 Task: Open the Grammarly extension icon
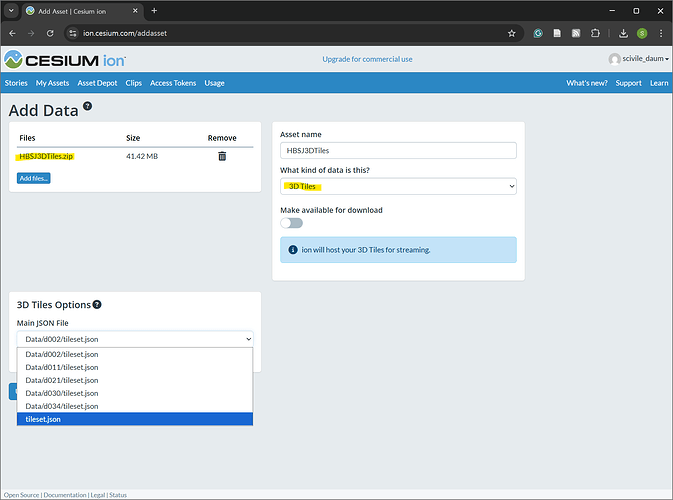[538, 33]
